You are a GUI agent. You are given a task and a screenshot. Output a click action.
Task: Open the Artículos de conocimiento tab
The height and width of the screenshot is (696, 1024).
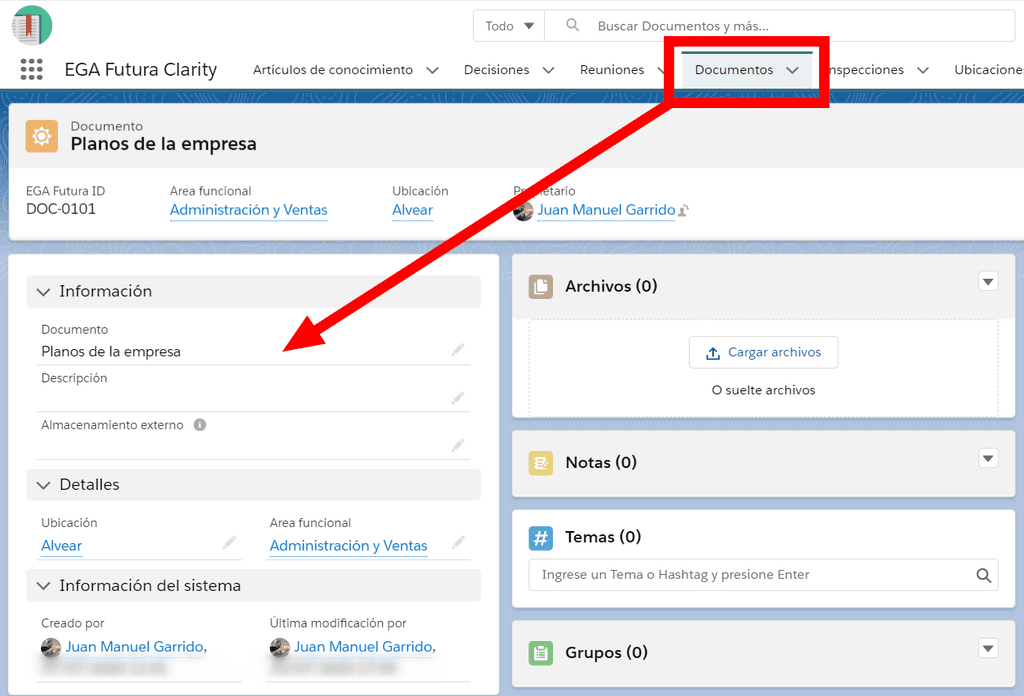click(333, 70)
